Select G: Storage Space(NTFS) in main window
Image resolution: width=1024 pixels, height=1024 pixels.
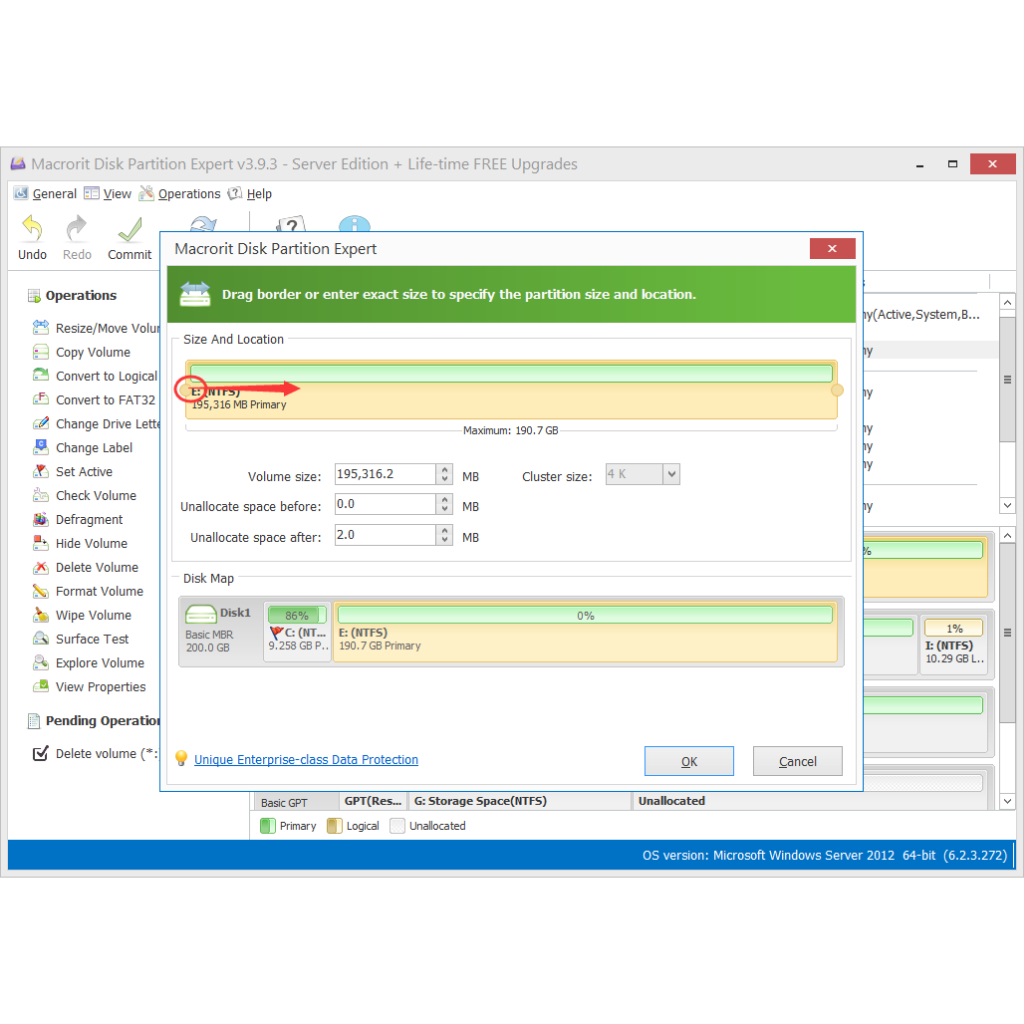point(520,801)
